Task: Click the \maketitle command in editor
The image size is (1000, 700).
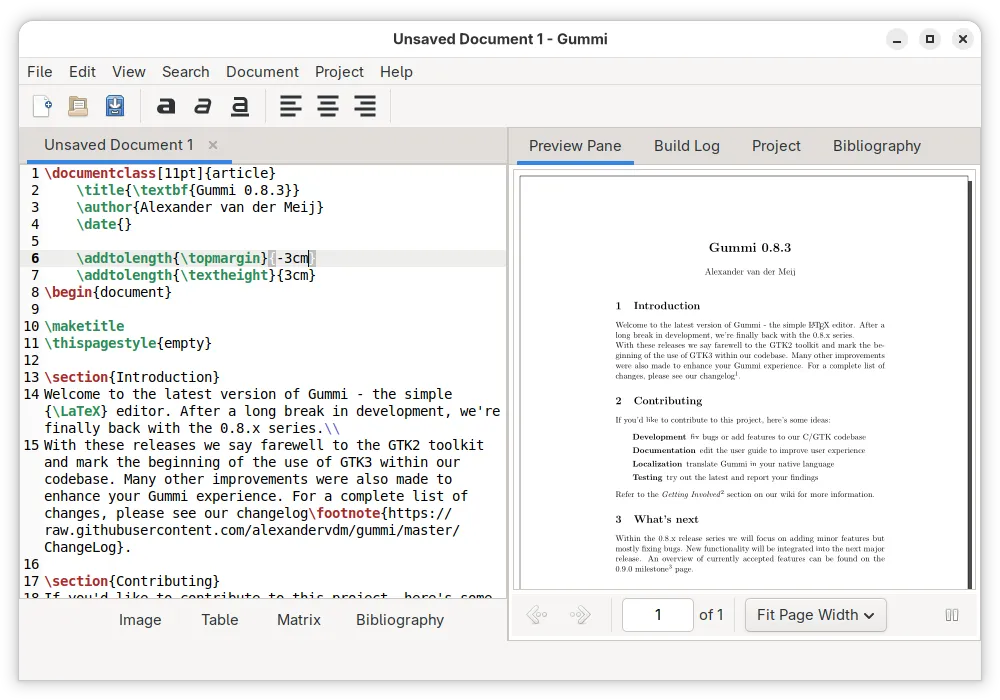Action: (x=84, y=326)
